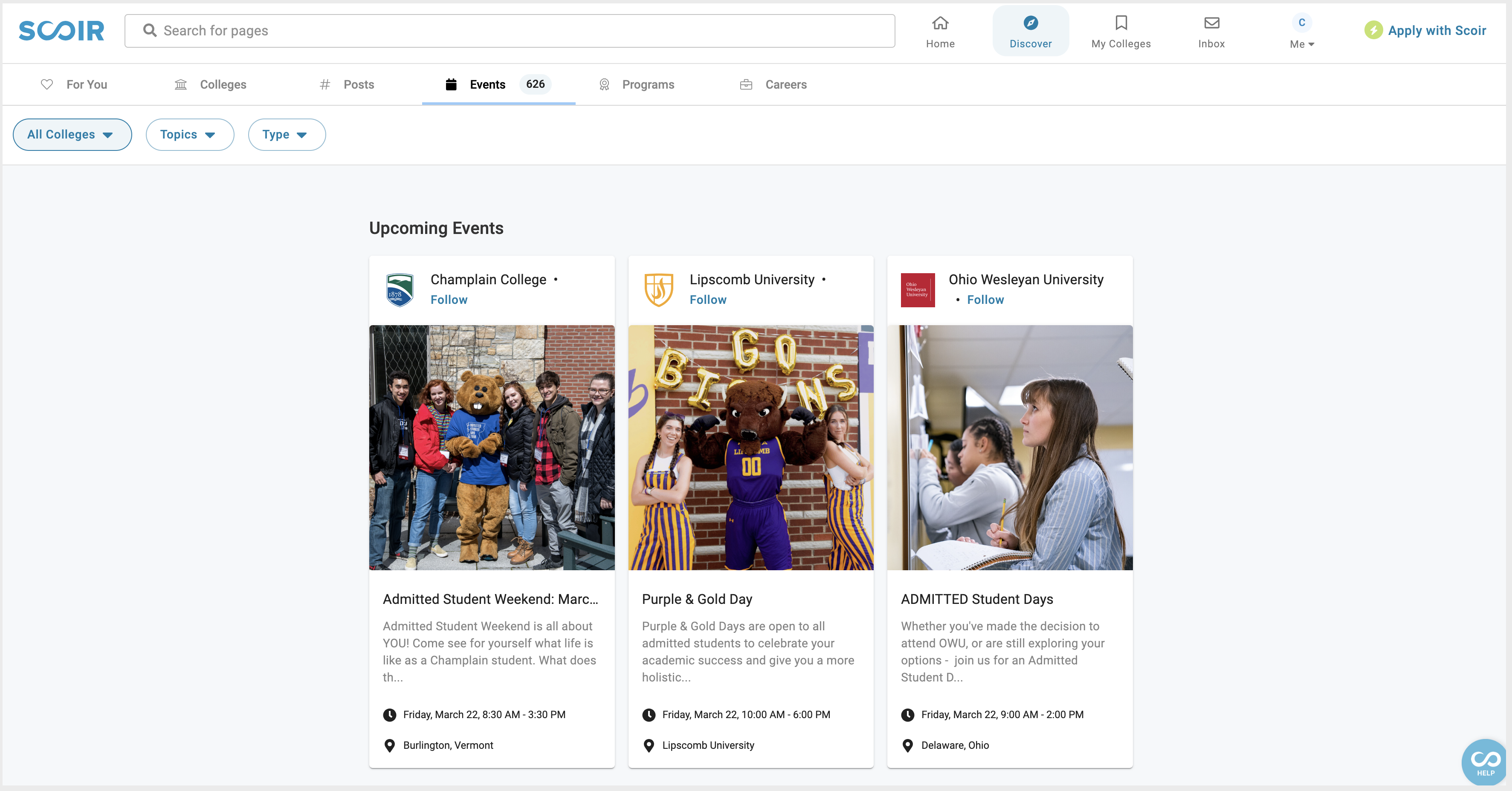Open the Type filter dropdown
This screenshot has width=1512, height=791.
tap(287, 134)
